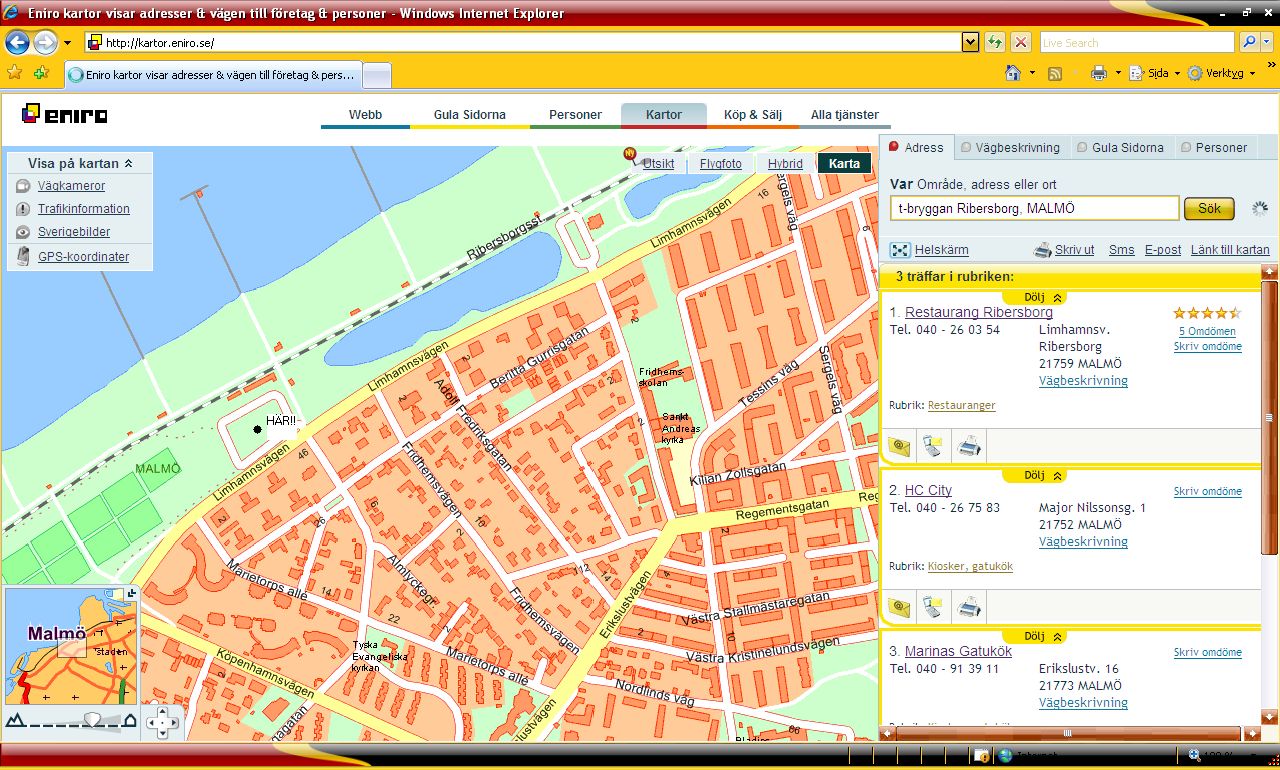Click the email envelope icon under HC City

(x=899, y=606)
